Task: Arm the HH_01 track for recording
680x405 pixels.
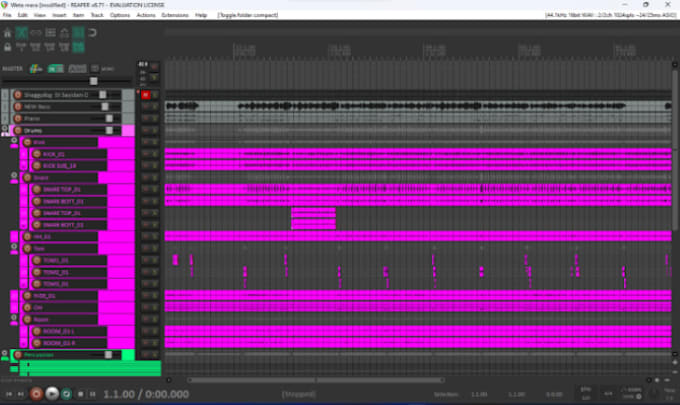Action: coord(27,237)
